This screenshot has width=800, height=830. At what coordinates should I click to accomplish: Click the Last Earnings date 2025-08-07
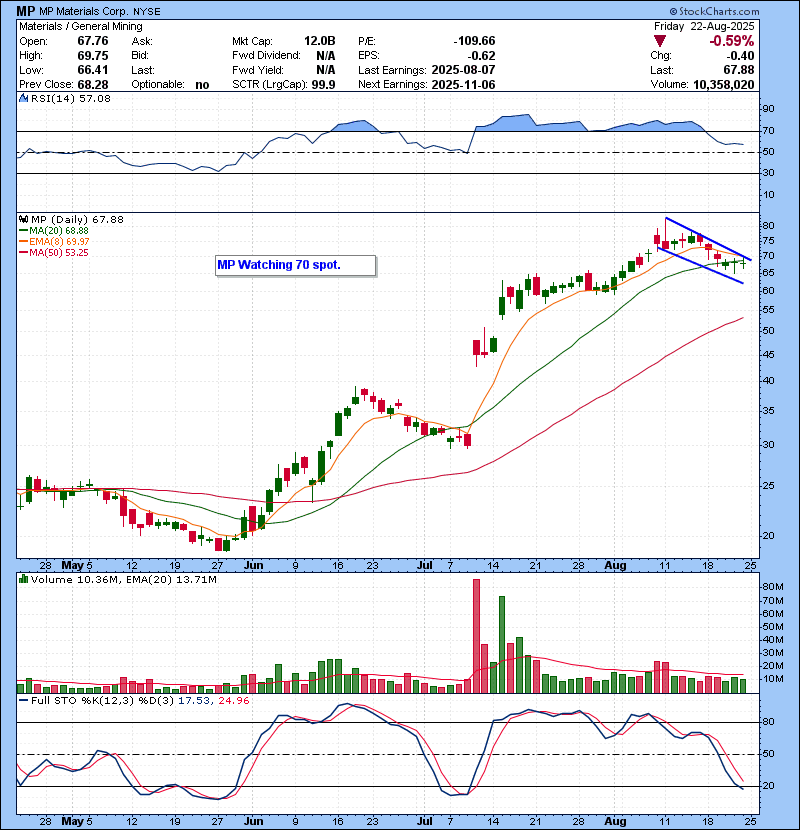click(463, 70)
